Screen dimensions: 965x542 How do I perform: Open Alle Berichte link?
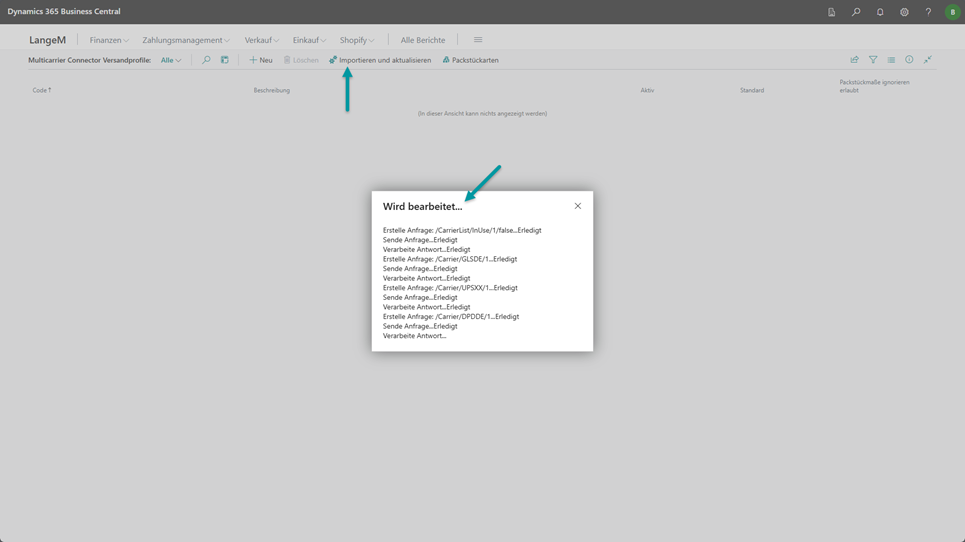[x=423, y=40]
